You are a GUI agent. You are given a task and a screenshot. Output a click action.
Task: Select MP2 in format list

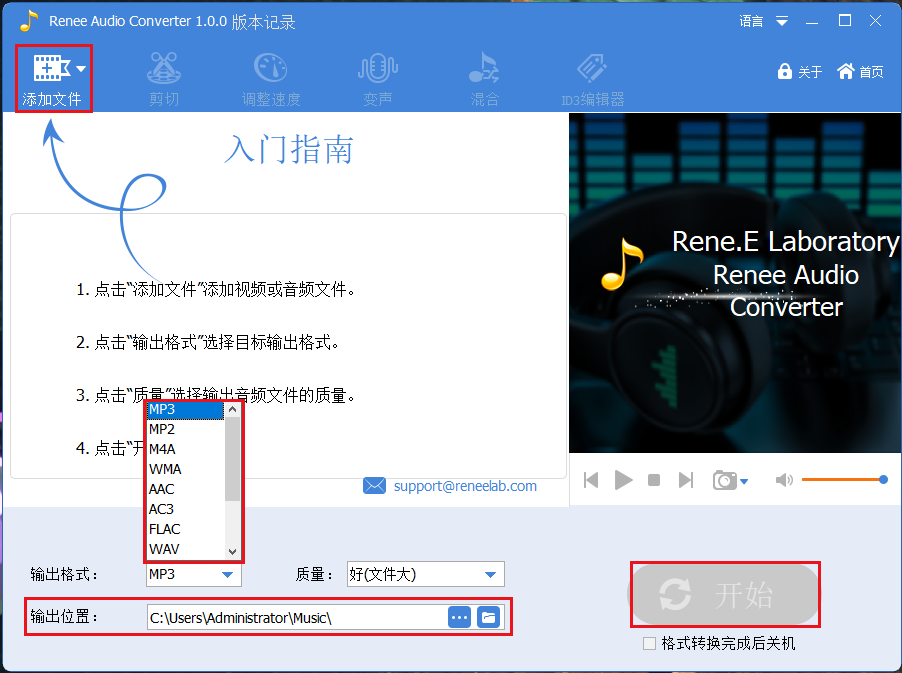pos(185,429)
